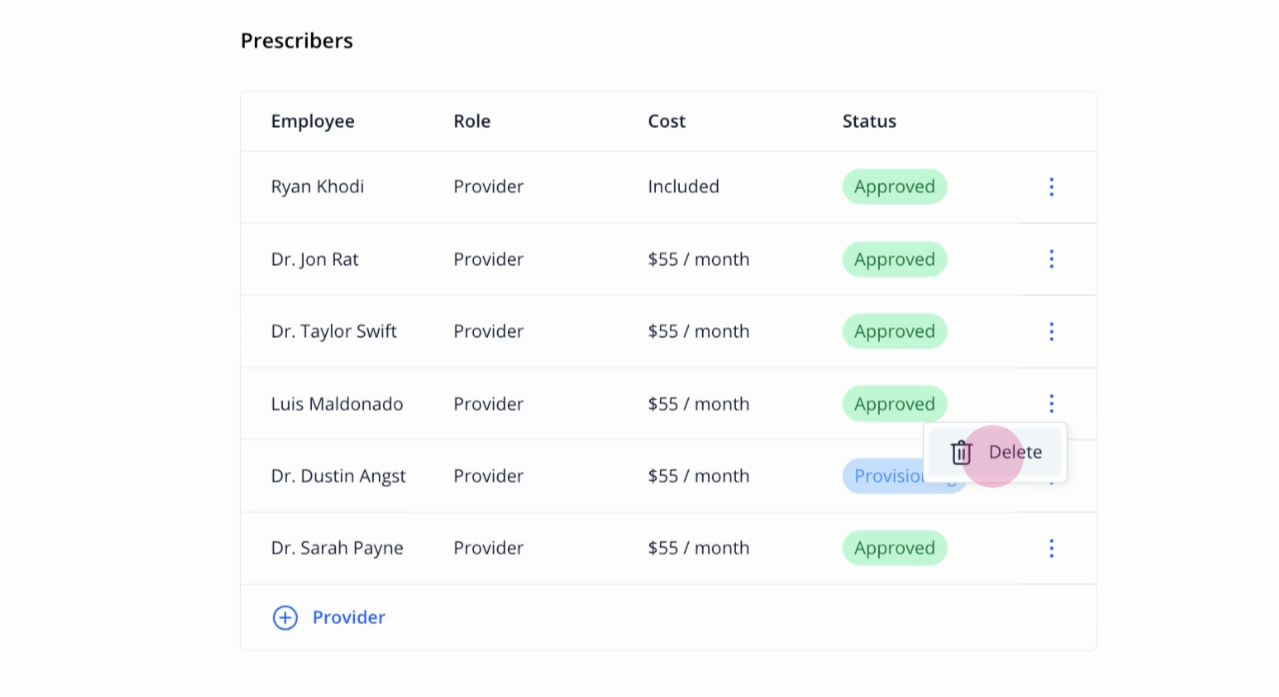This screenshot has height=697, width=1279.
Task: Open the three-dot menu for Dr. Jon Rat
Action: pos(1051,259)
